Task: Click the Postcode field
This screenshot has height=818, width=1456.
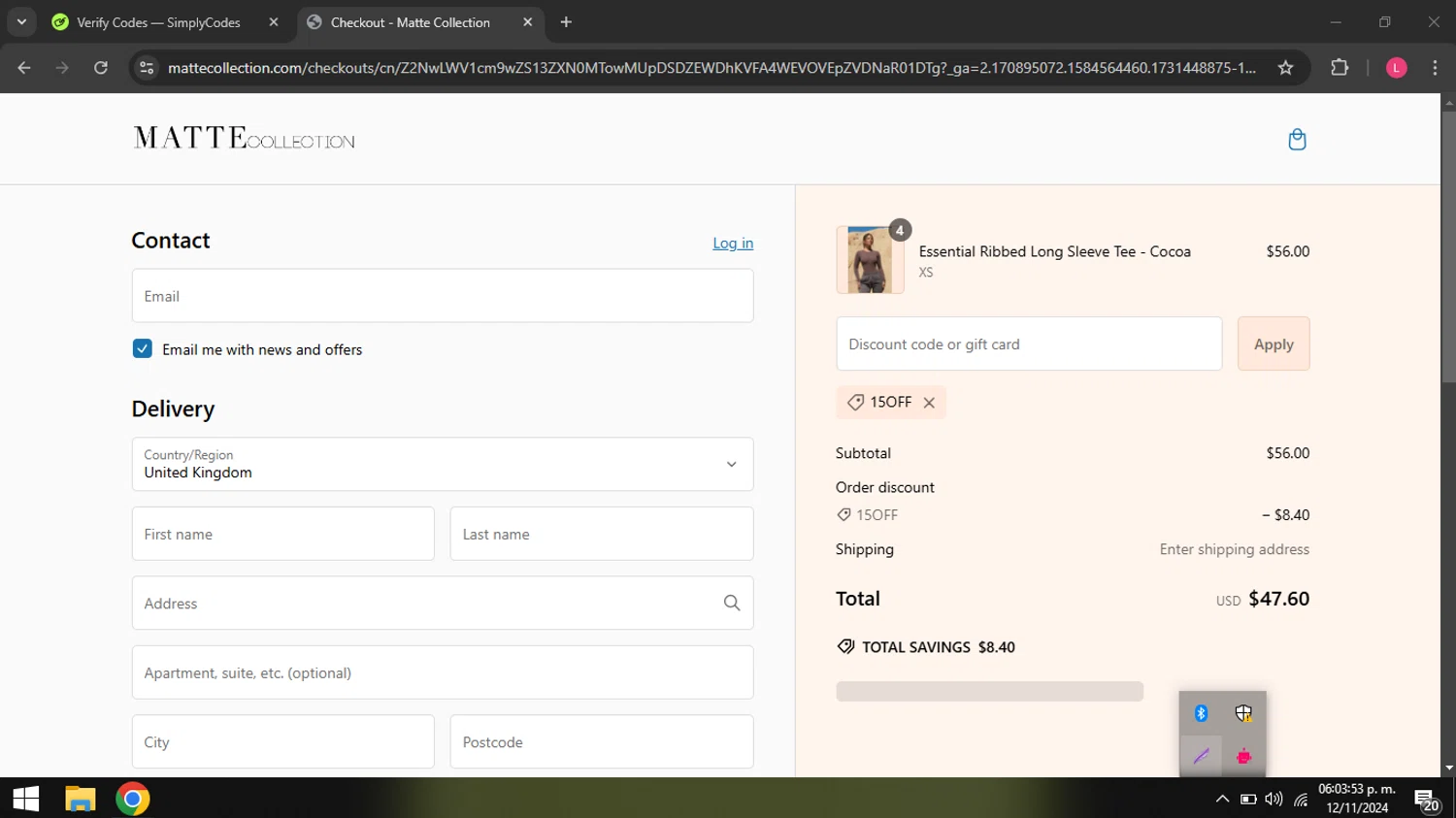Action: [x=602, y=742]
